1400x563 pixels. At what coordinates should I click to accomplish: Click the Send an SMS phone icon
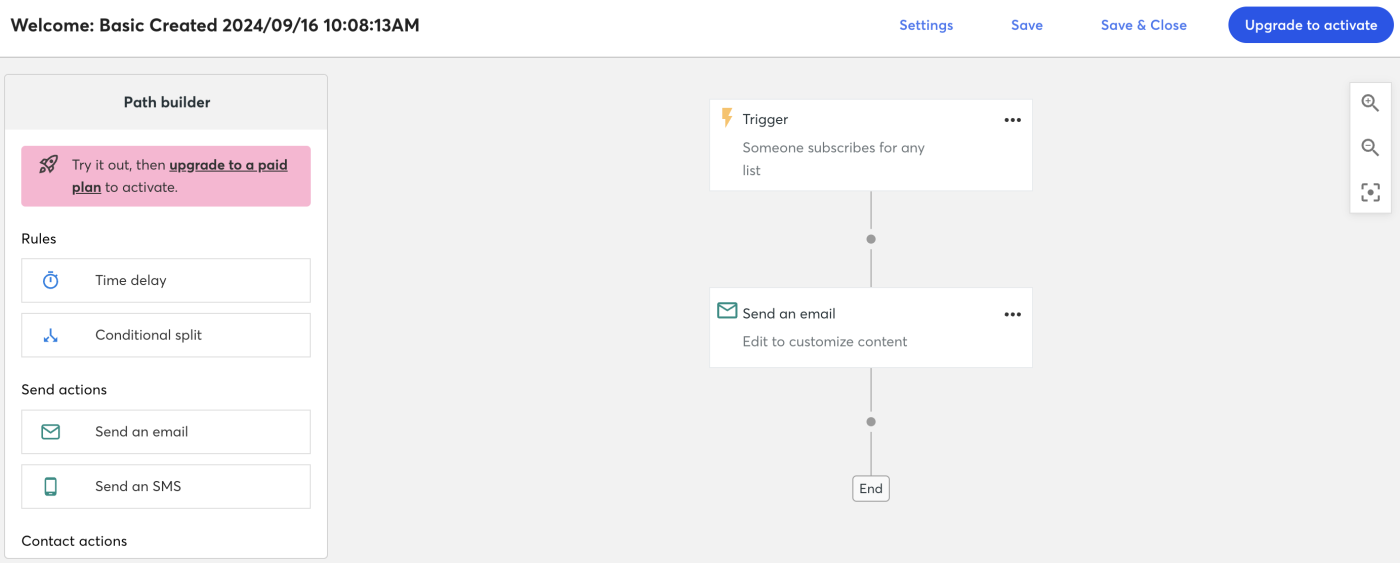coord(51,487)
